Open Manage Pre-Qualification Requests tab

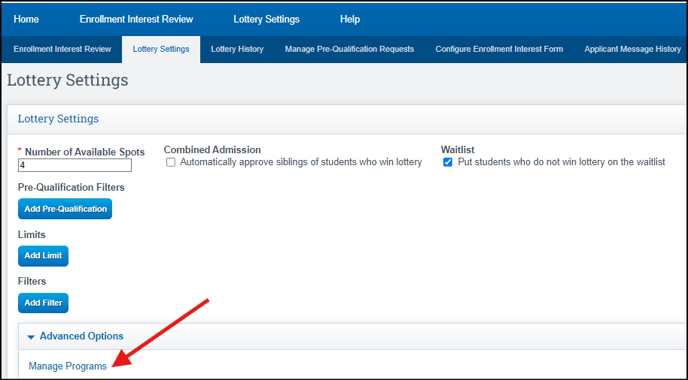click(349, 49)
